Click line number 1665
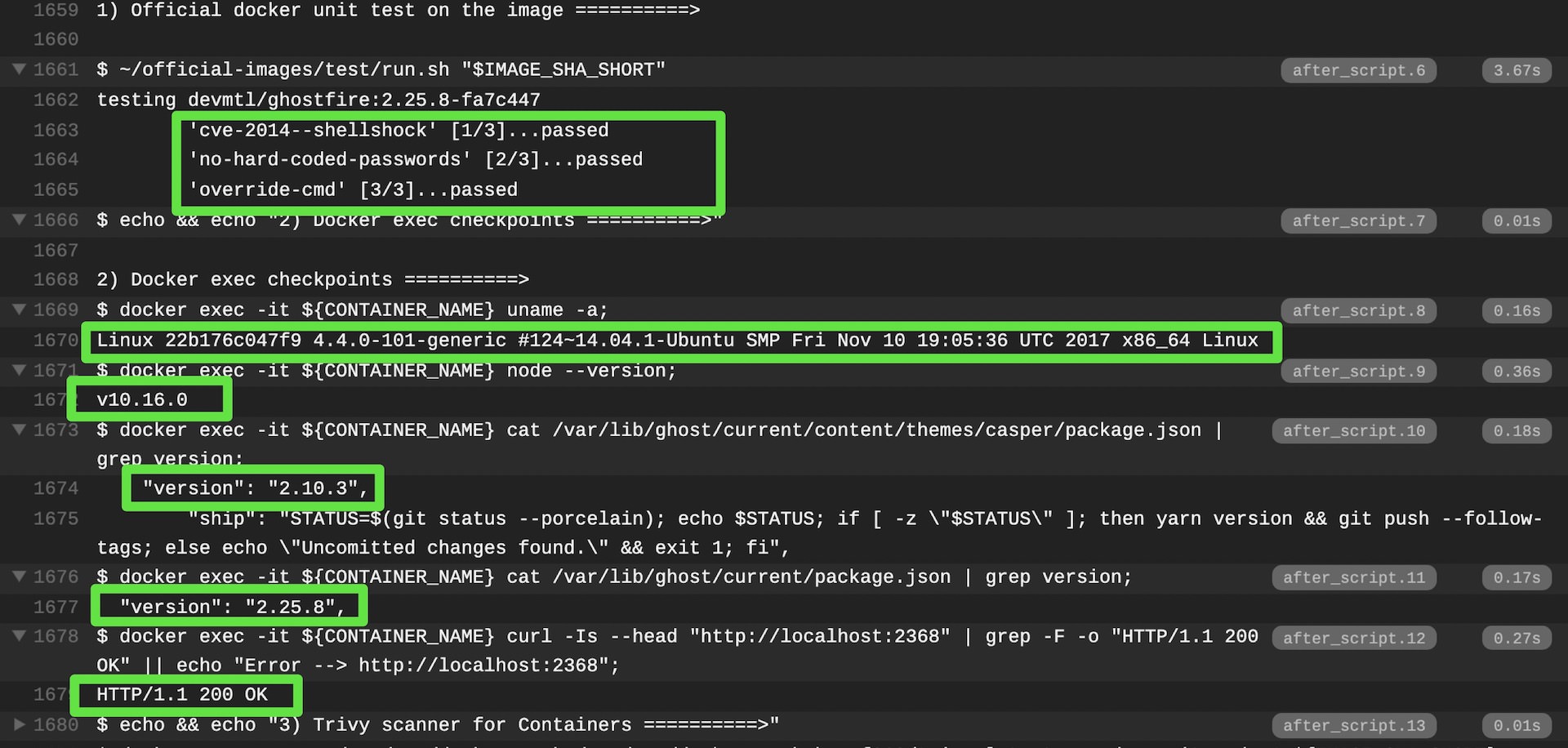 pyautogui.click(x=56, y=189)
